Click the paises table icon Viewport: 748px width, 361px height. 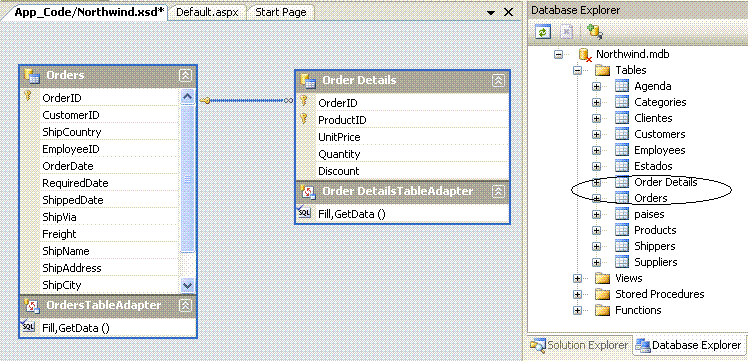coord(622,214)
